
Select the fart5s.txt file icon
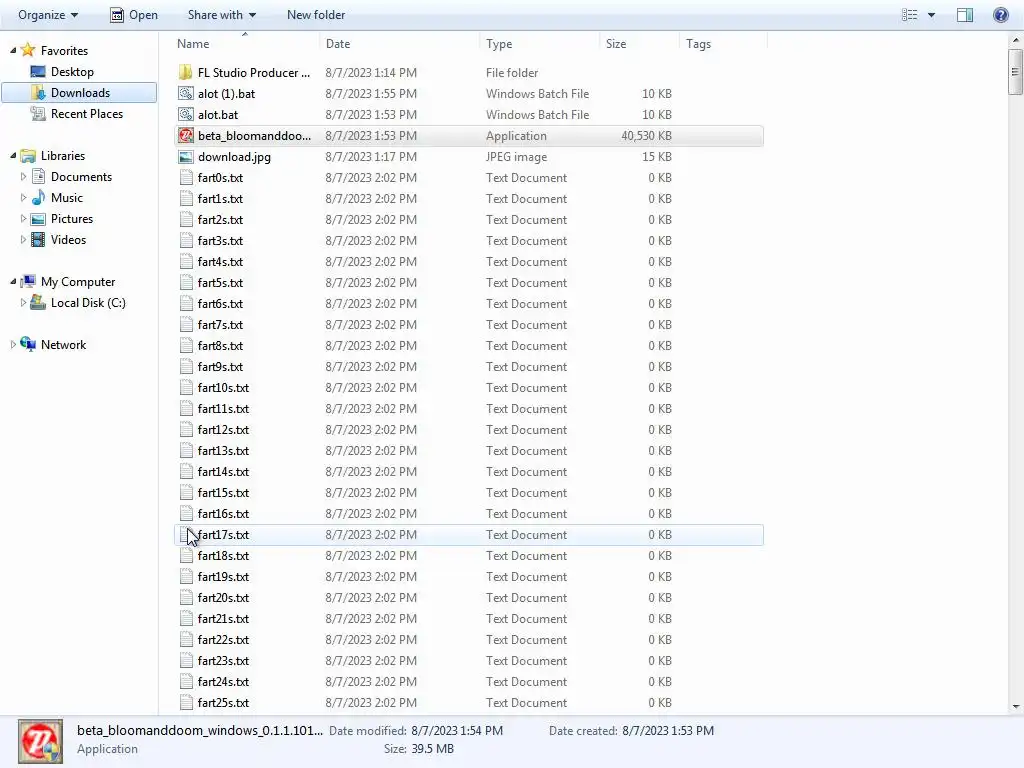pyautogui.click(x=185, y=283)
